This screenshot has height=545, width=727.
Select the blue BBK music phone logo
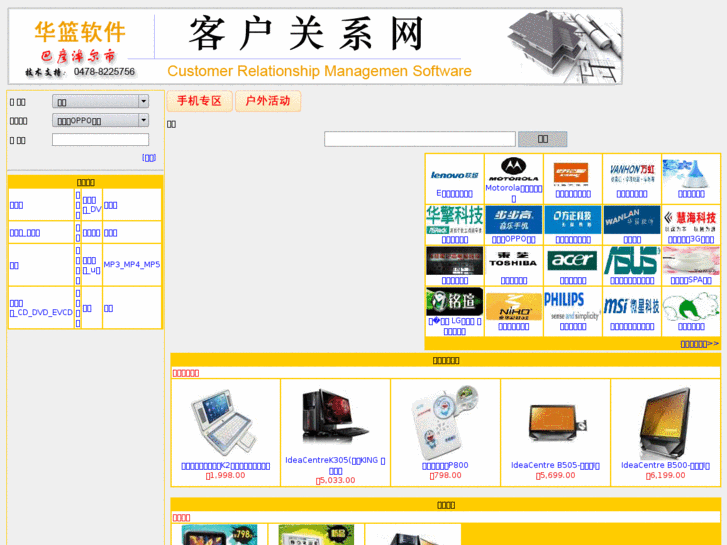click(513, 220)
